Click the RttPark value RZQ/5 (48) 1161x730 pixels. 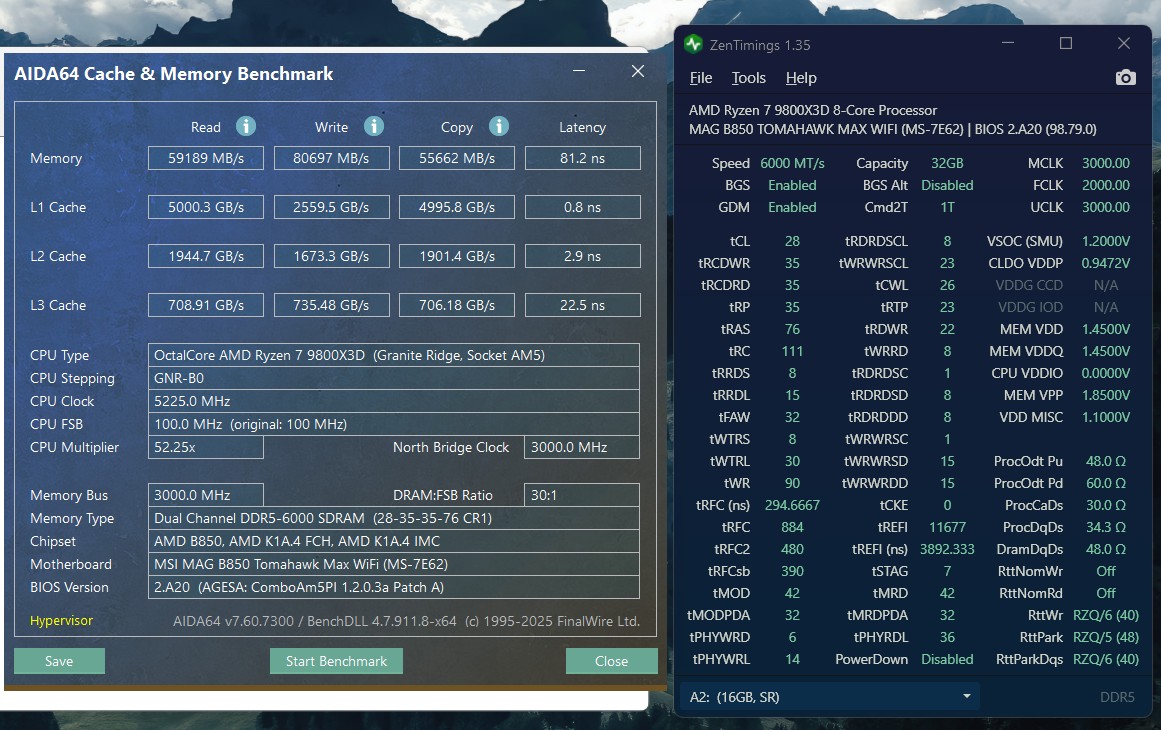1105,637
